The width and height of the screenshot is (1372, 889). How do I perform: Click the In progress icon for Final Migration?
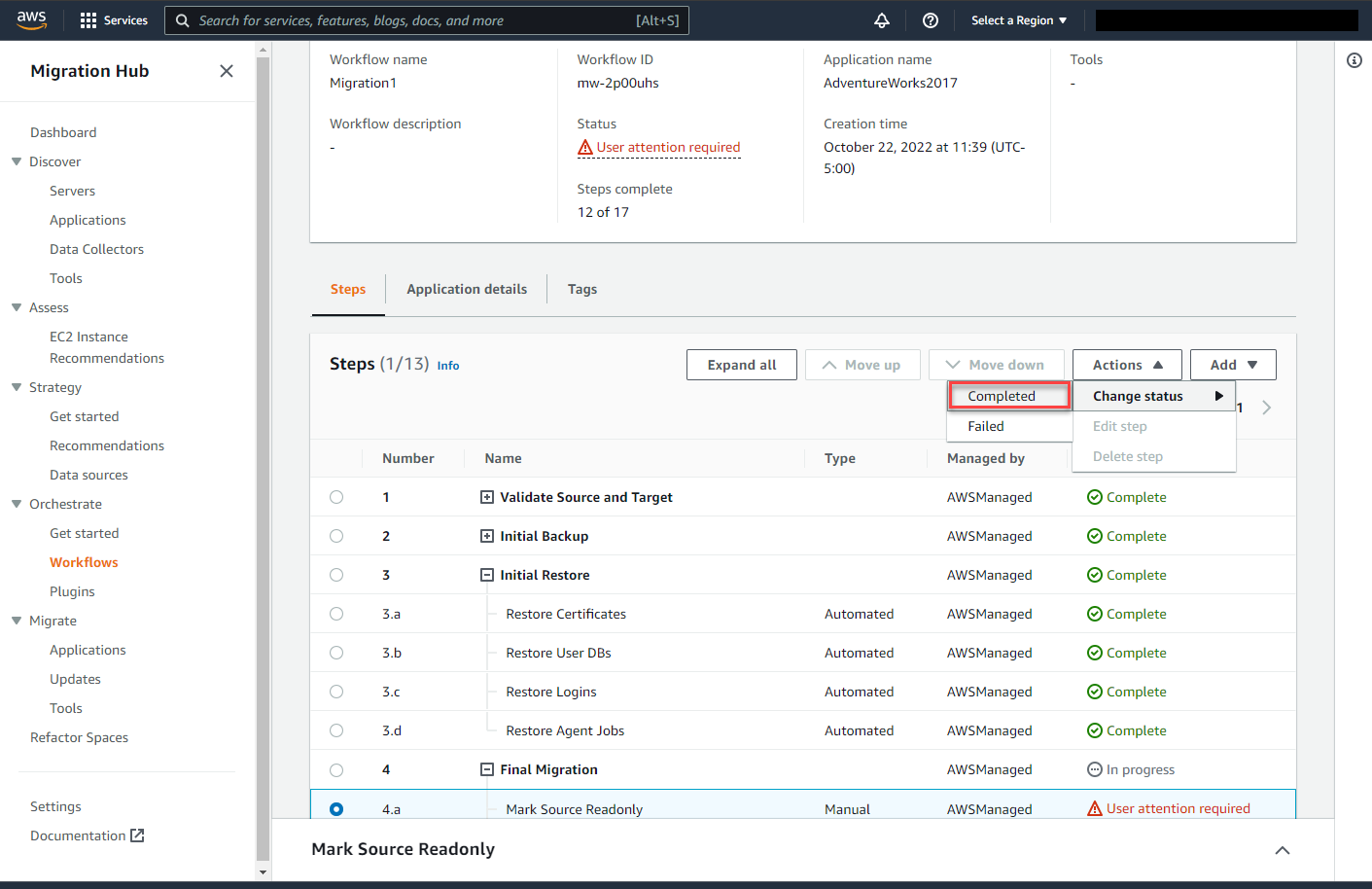(1095, 769)
